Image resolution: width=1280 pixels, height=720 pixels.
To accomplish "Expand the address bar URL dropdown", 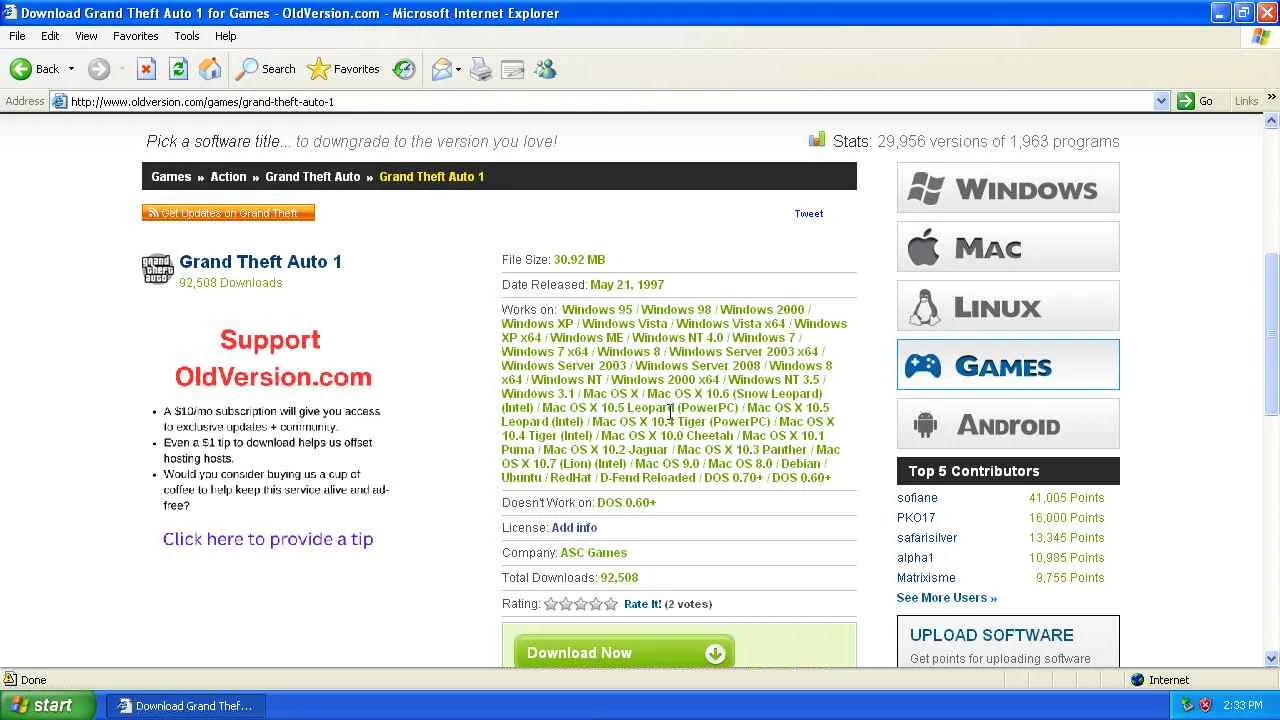I will point(1161,101).
